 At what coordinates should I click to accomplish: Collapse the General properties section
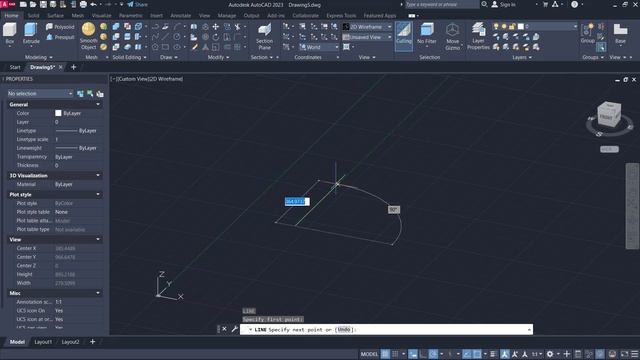pos(98,104)
